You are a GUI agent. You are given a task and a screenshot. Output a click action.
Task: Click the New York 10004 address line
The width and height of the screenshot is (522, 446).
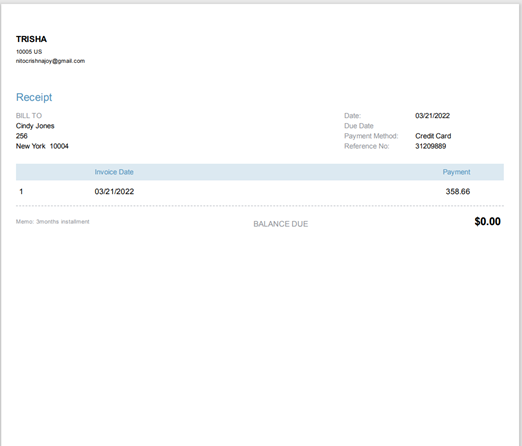pyautogui.click(x=42, y=146)
